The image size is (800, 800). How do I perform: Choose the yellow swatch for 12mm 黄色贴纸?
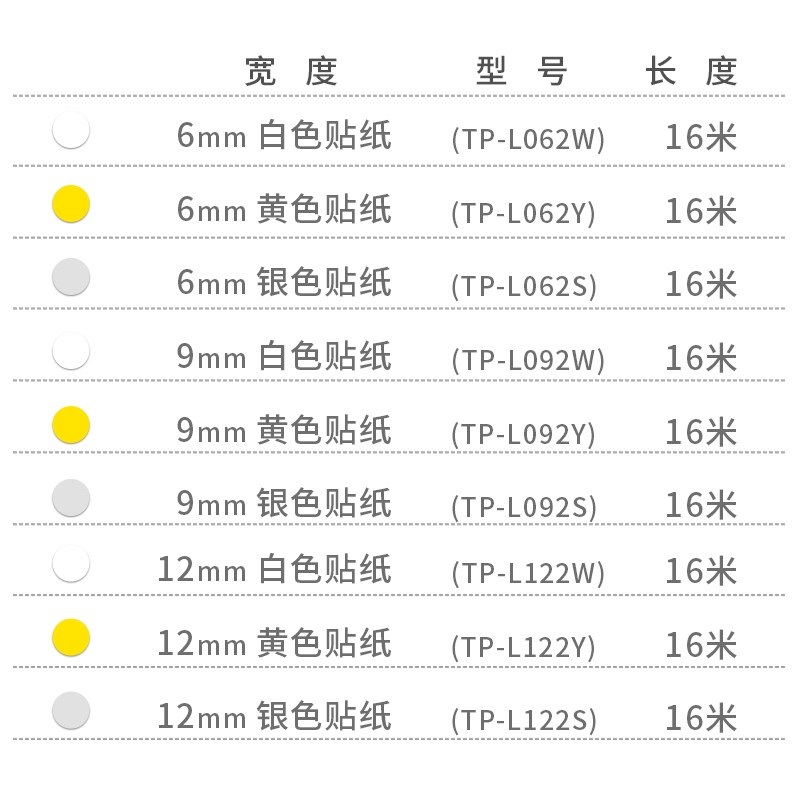(71, 637)
